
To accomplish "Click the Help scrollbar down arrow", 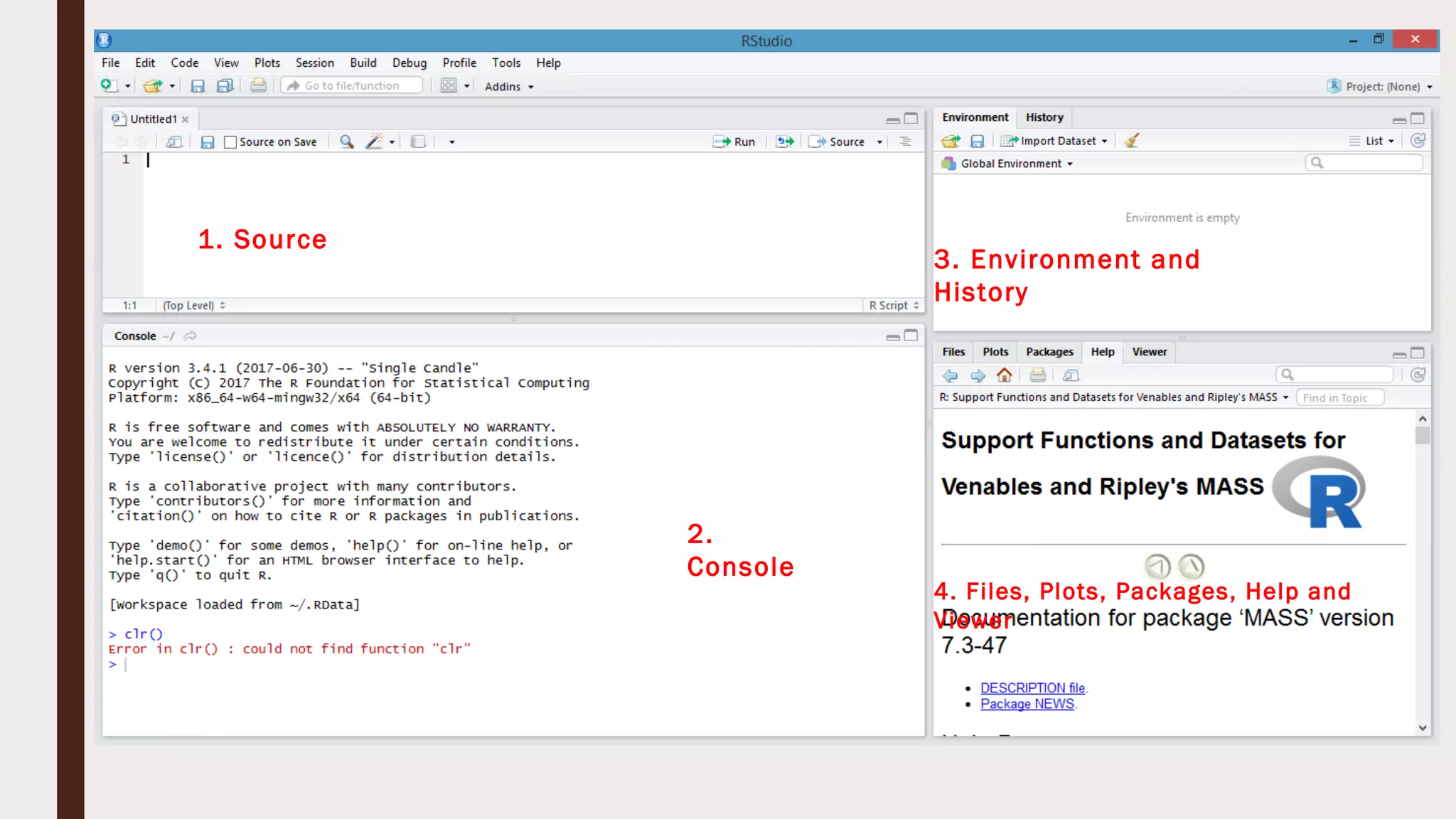I will pos(1423,727).
